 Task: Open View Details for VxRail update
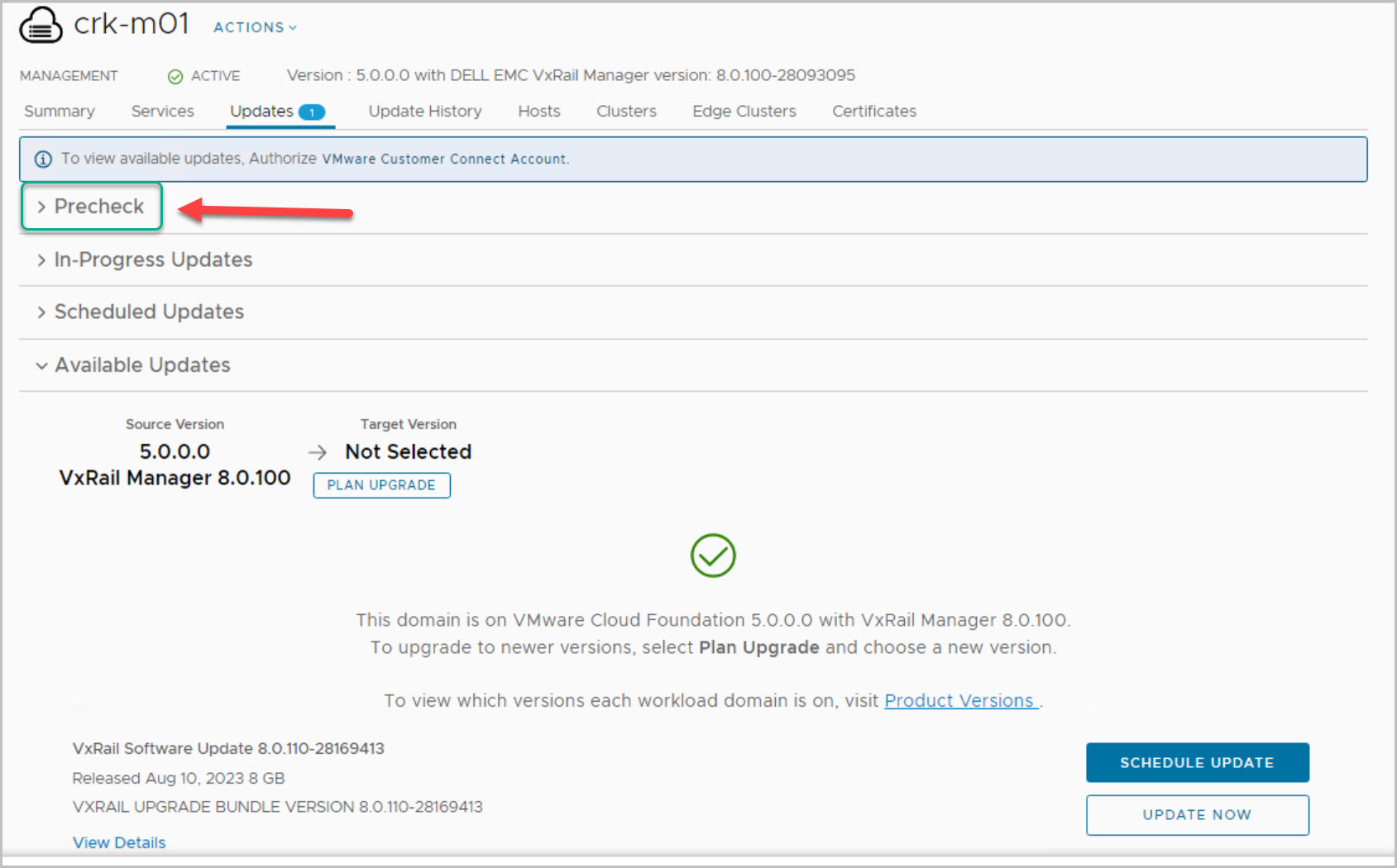tap(119, 842)
